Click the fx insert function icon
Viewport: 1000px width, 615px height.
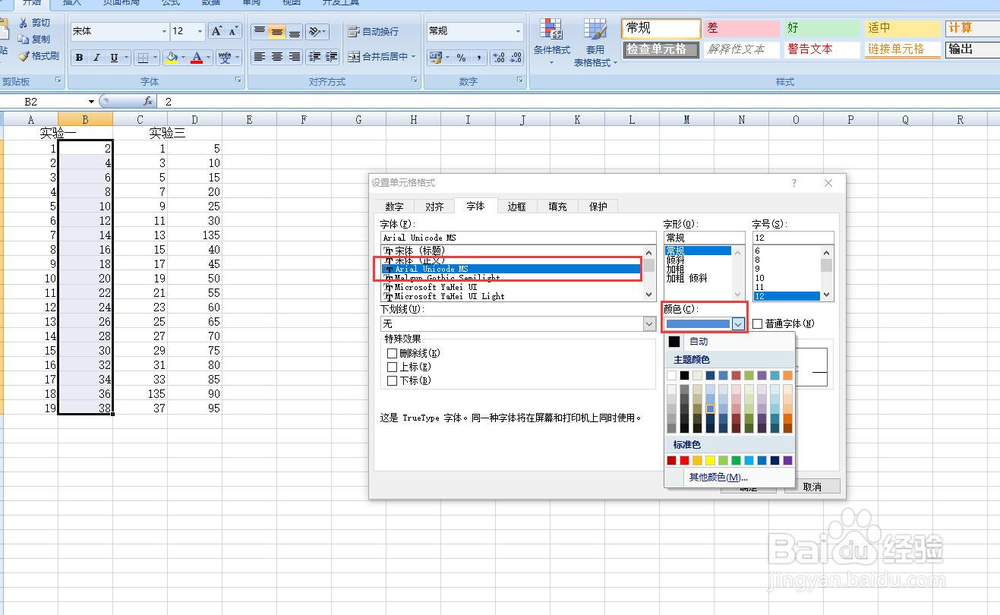tap(148, 101)
